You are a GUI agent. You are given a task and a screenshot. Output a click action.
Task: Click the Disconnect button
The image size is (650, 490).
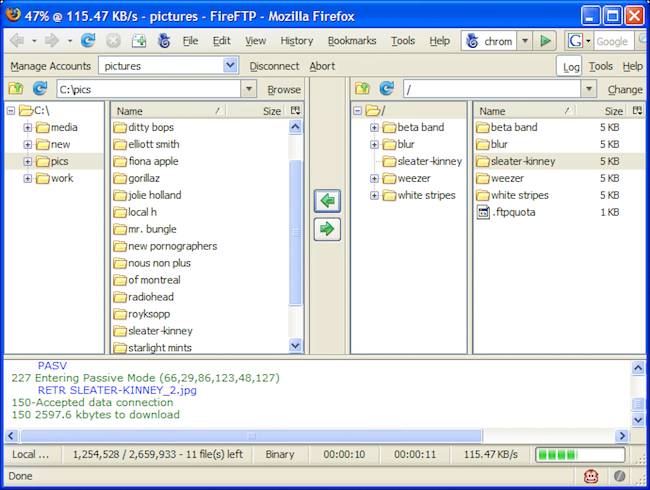tap(274, 66)
